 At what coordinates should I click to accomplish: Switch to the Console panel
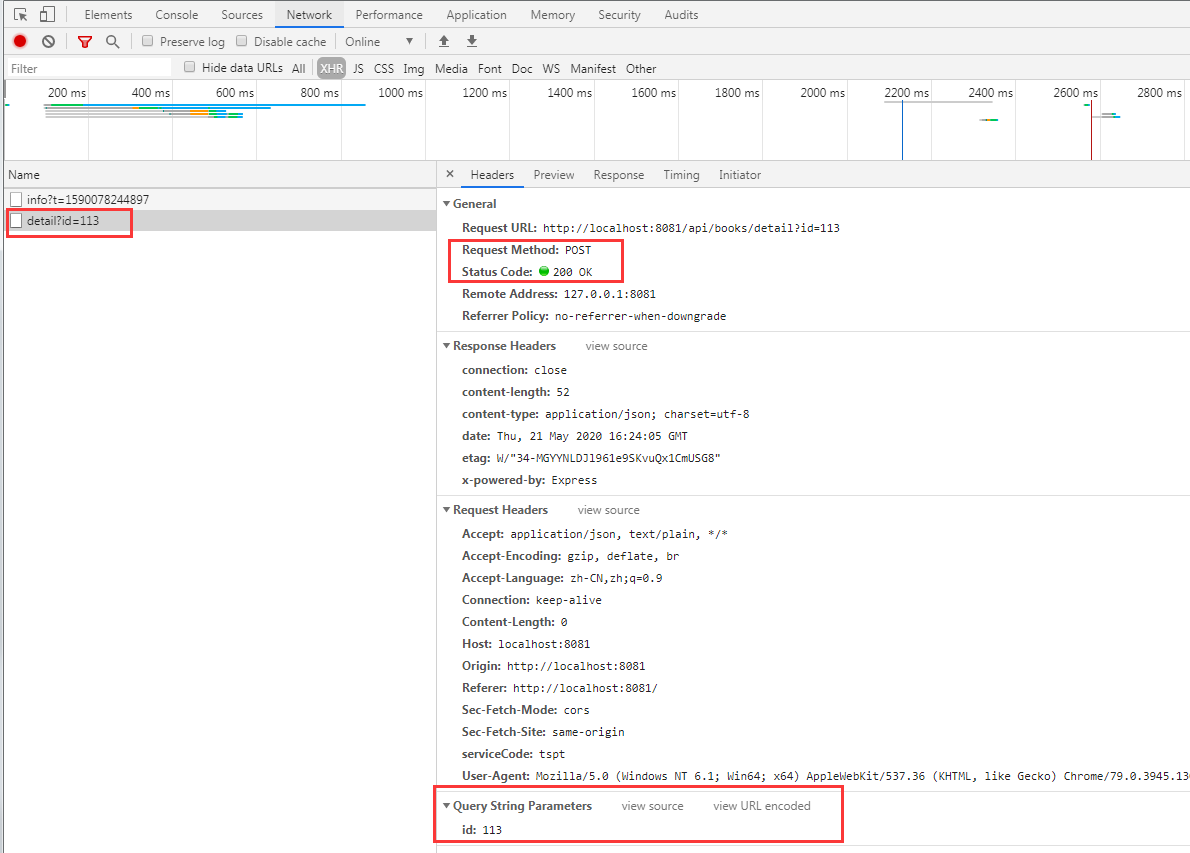pyautogui.click(x=177, y=14)
